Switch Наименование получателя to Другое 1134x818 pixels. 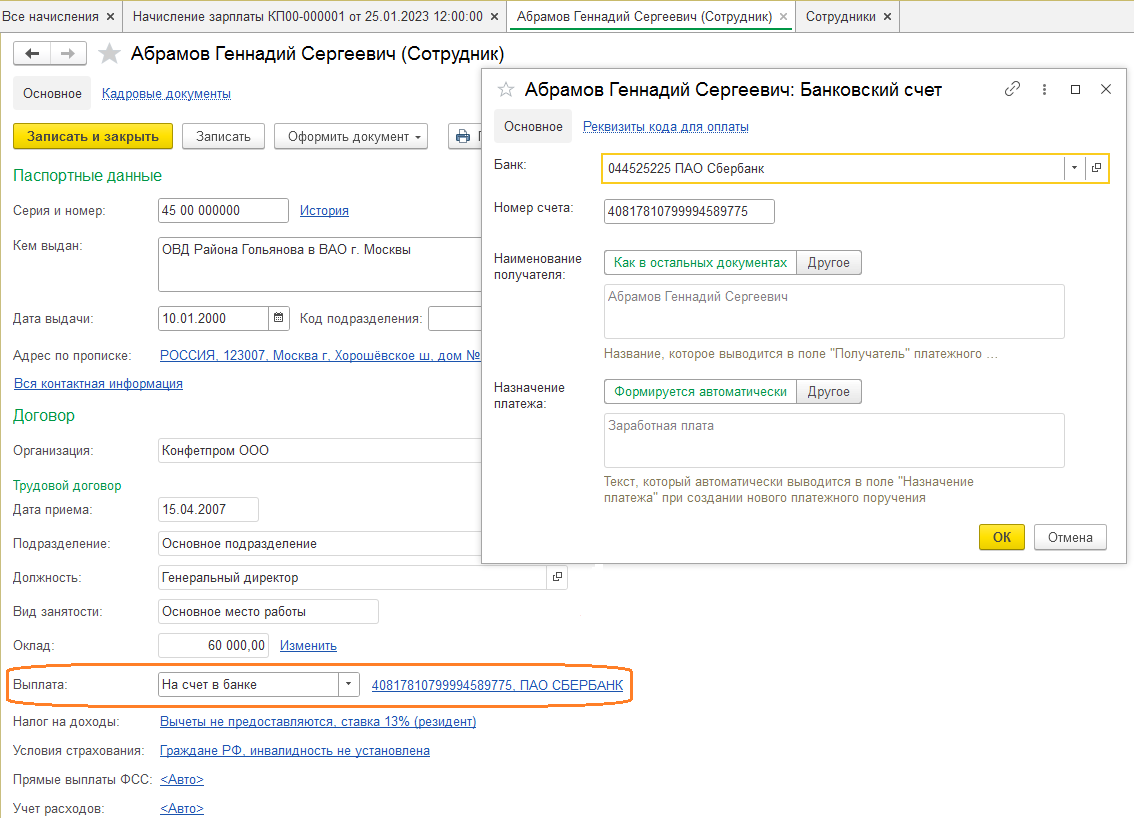829,263
